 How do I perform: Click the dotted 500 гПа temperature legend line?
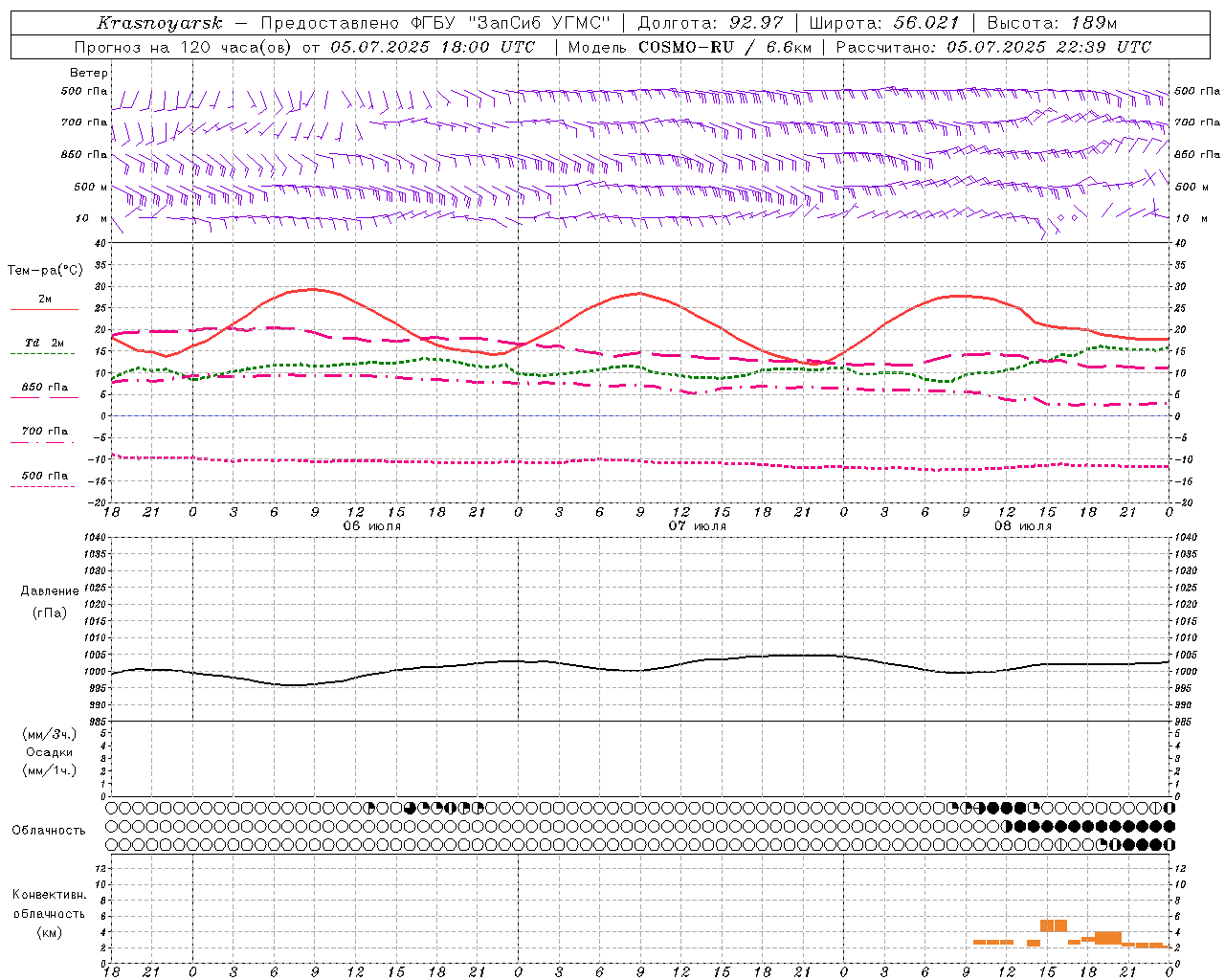43,486
